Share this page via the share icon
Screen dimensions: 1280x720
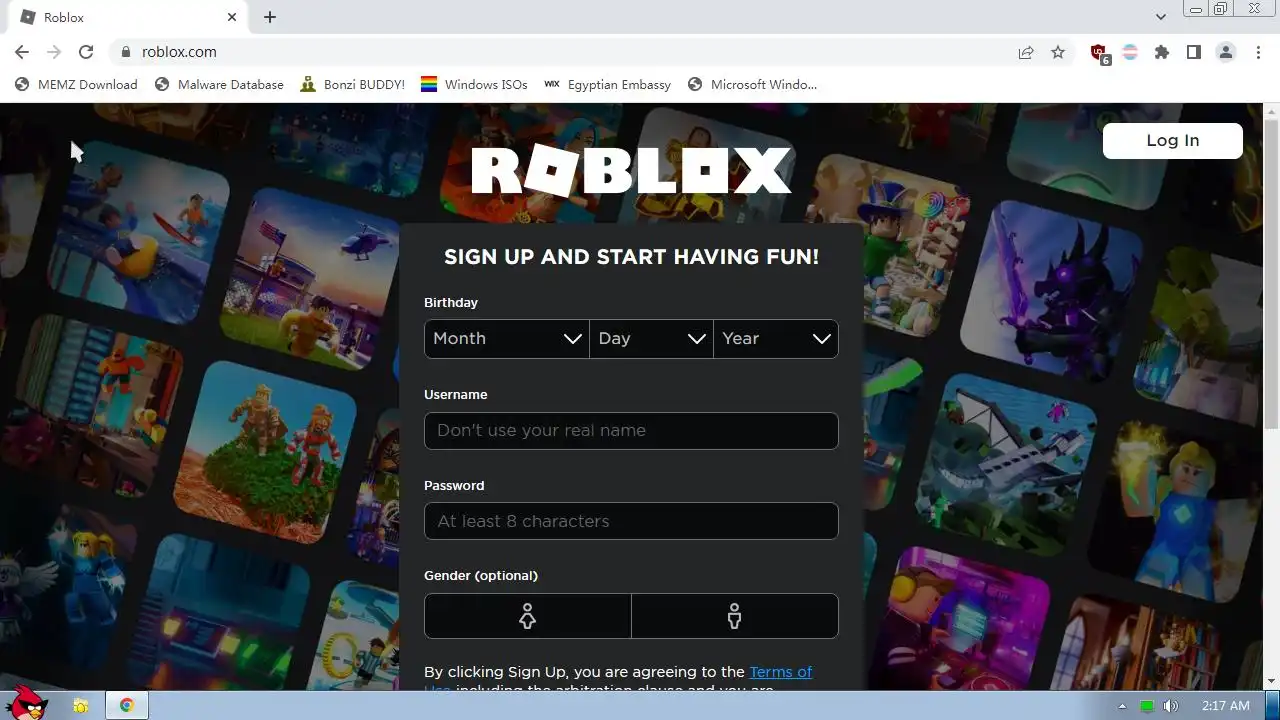[x=1026, y=52]
